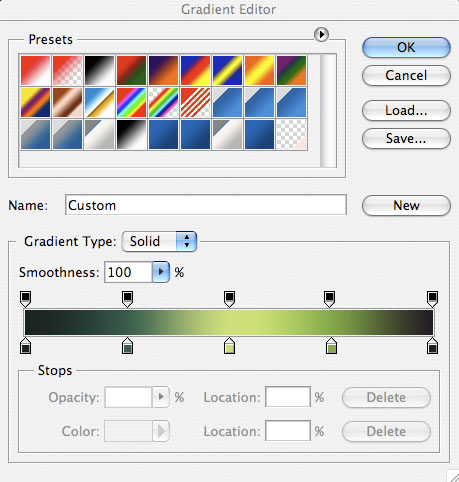This screenshot has height=482, width=459.
Task: Select the dark teal green color stop
Action: point(127,345)
